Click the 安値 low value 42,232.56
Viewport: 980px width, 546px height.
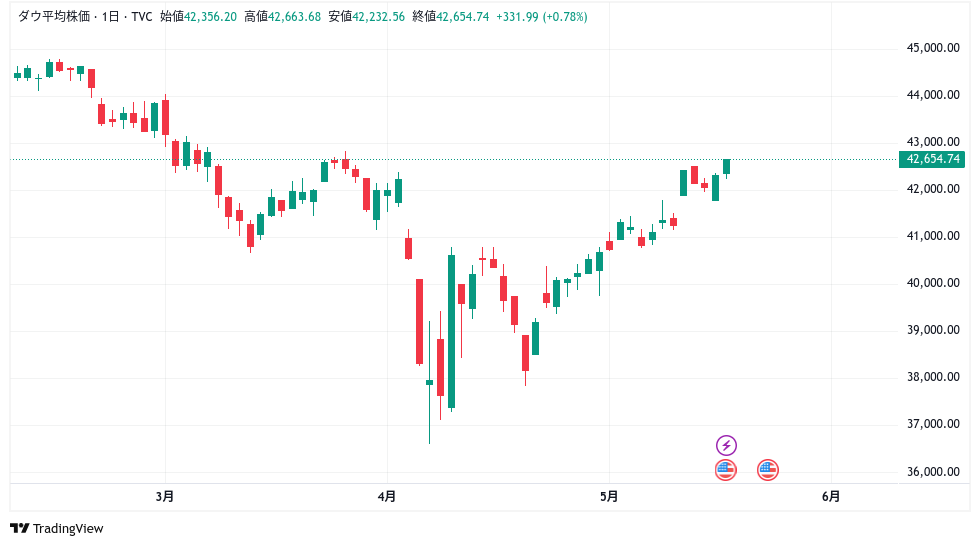(379, 17)
